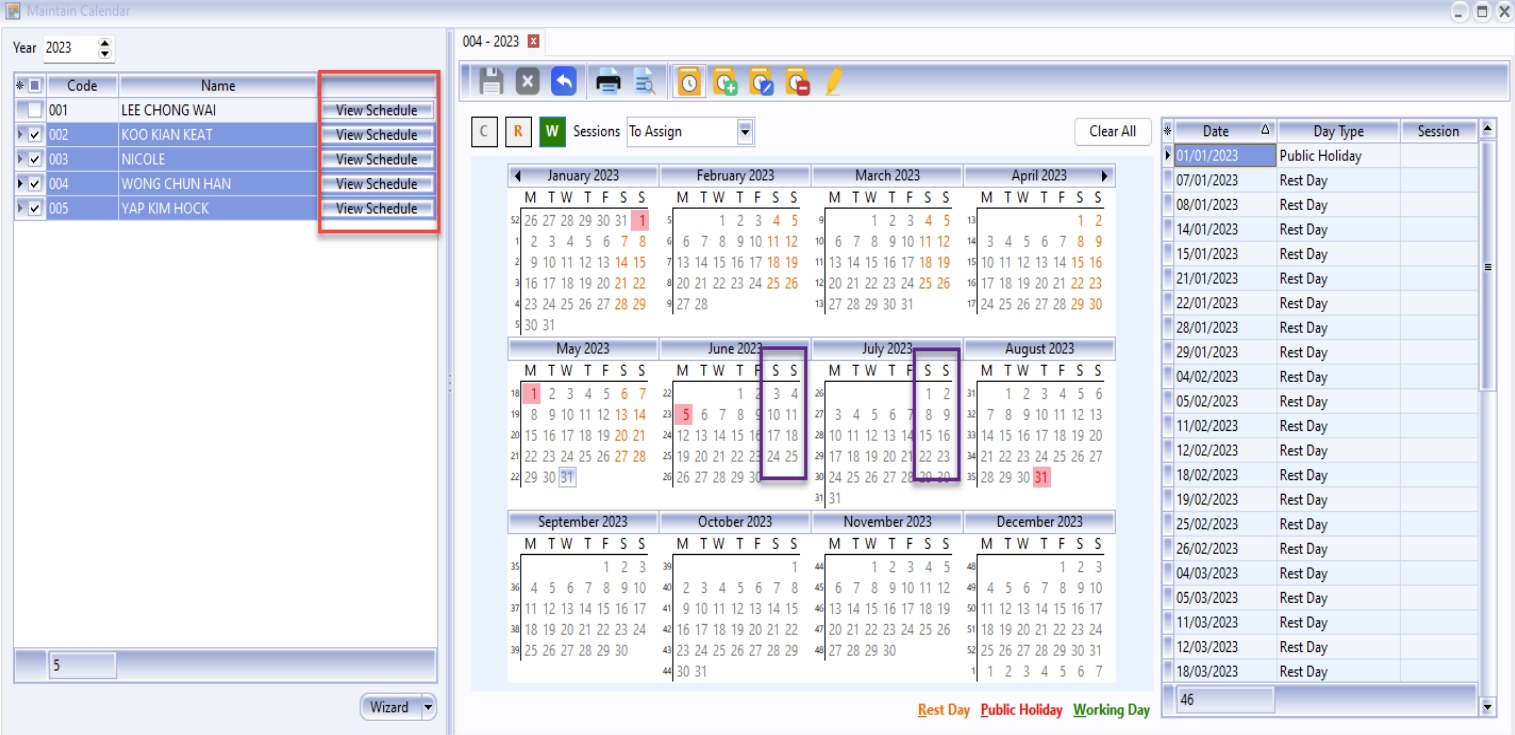The width and height of the screenshot is (1515, 735).
Task: Open the Print Preview icon
Action: [645, 83]
